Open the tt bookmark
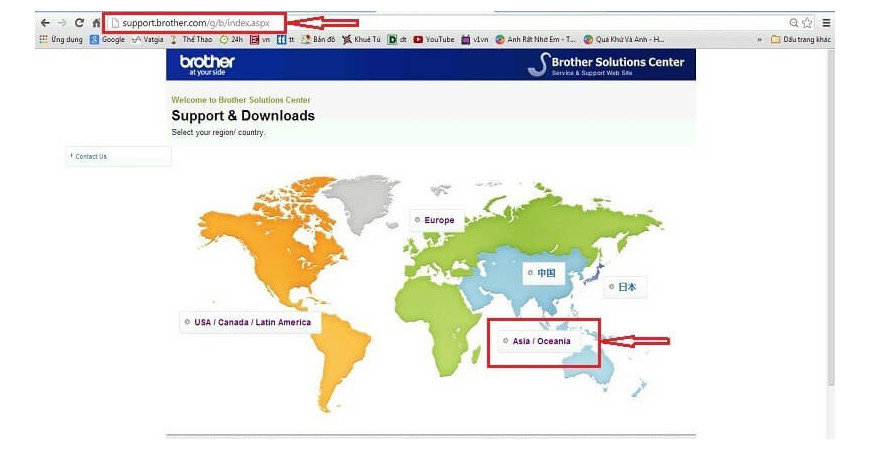Screen dimensions: 870x450 click(285, 39)
